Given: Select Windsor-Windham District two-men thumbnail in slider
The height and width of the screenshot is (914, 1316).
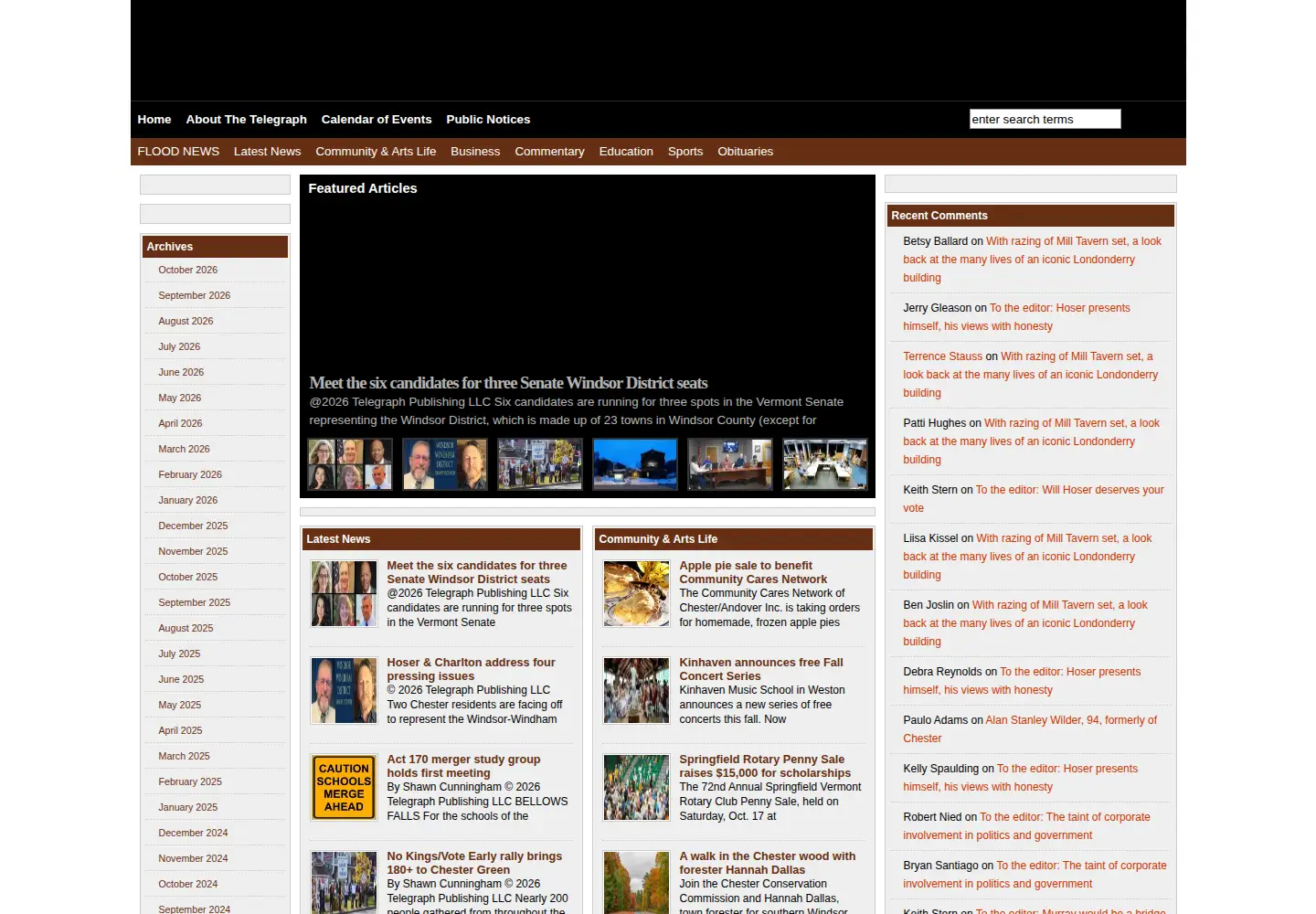Looking at the screenshot, I should pos(445,464).
